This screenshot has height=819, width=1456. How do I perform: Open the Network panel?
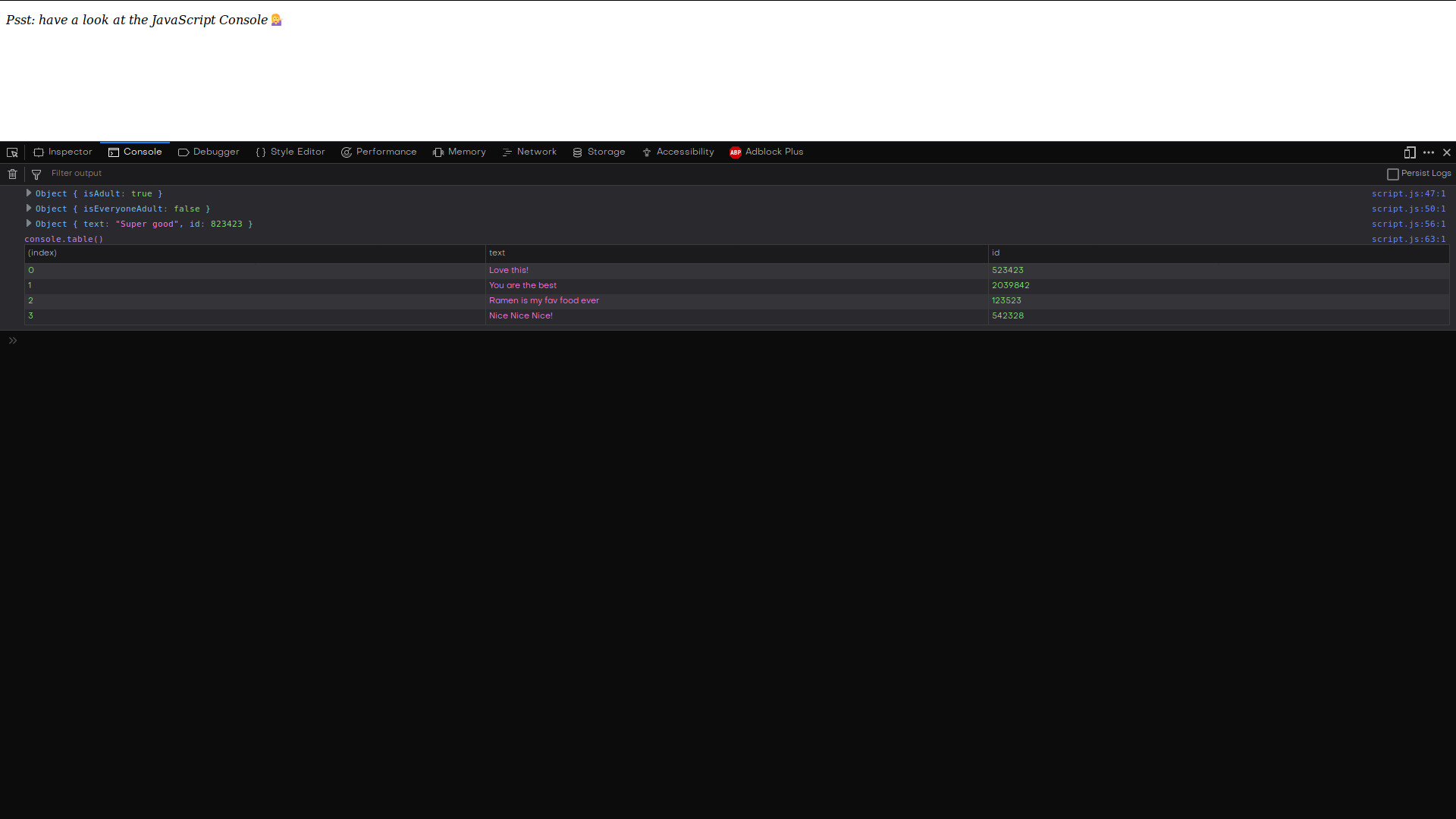[x=529, y=152]
